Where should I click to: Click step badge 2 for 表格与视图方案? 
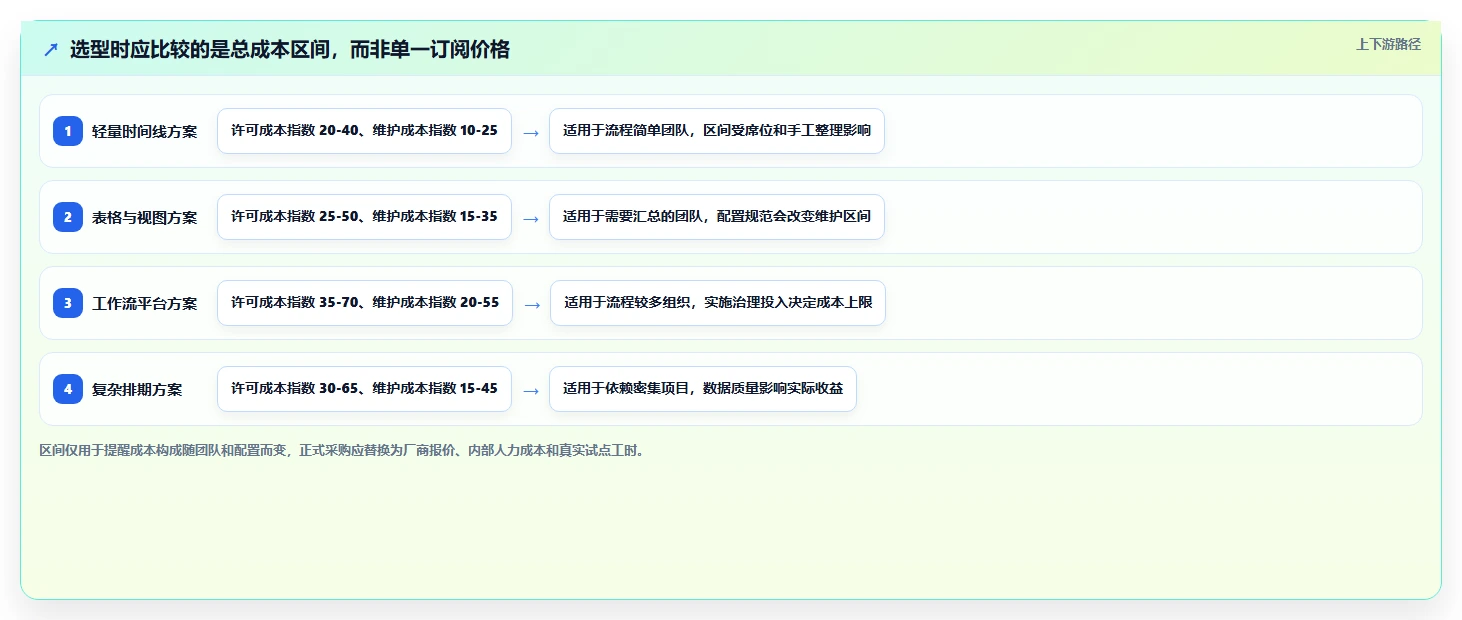[x=68, y=217]
